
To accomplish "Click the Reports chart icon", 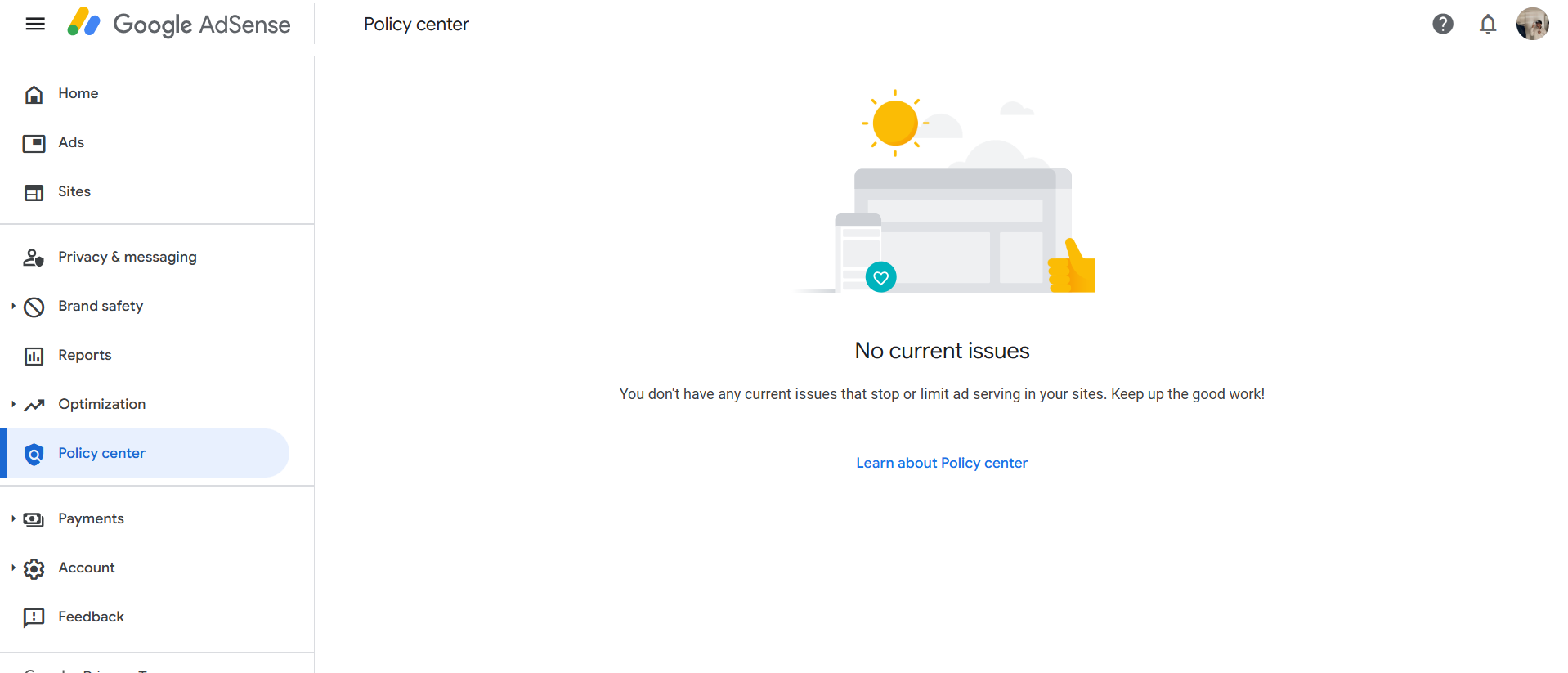I will pyautogui.click(x=34, y=356).
